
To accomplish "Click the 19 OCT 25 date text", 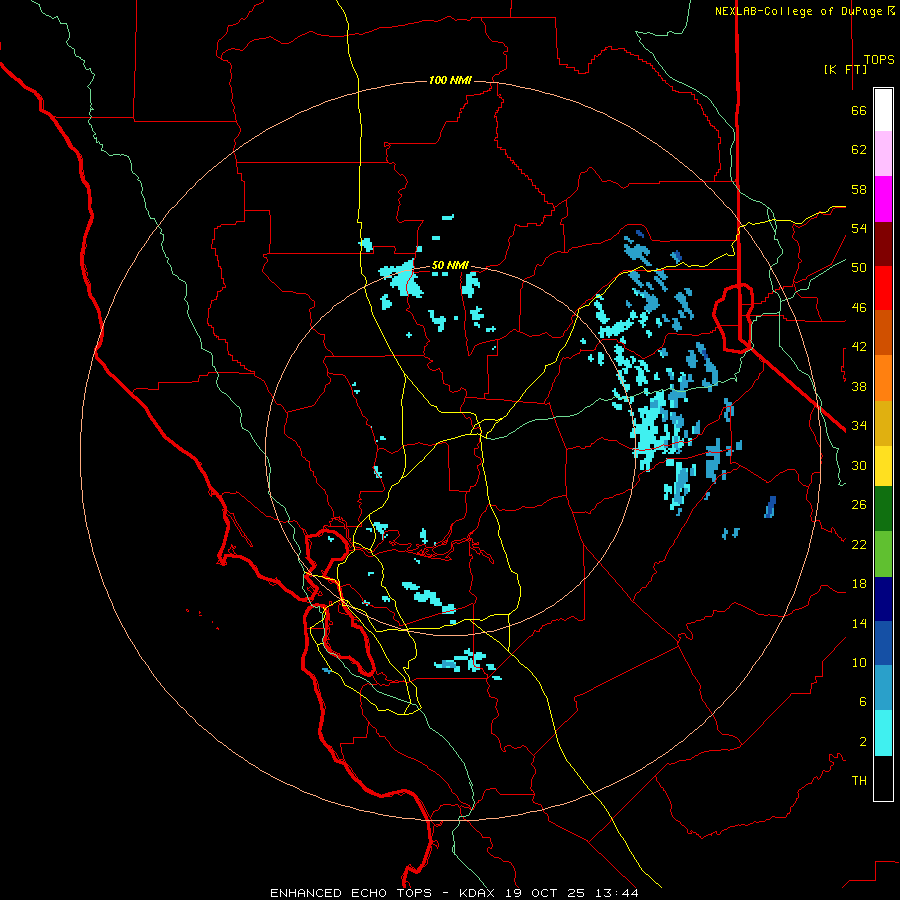I will (x=545, y=893).
